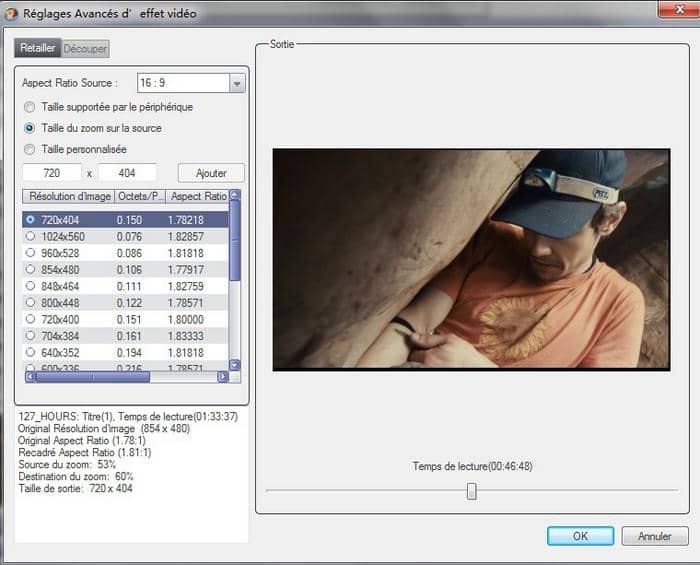Click the Original Aspect Ratio line

click(x=82, y=440)
